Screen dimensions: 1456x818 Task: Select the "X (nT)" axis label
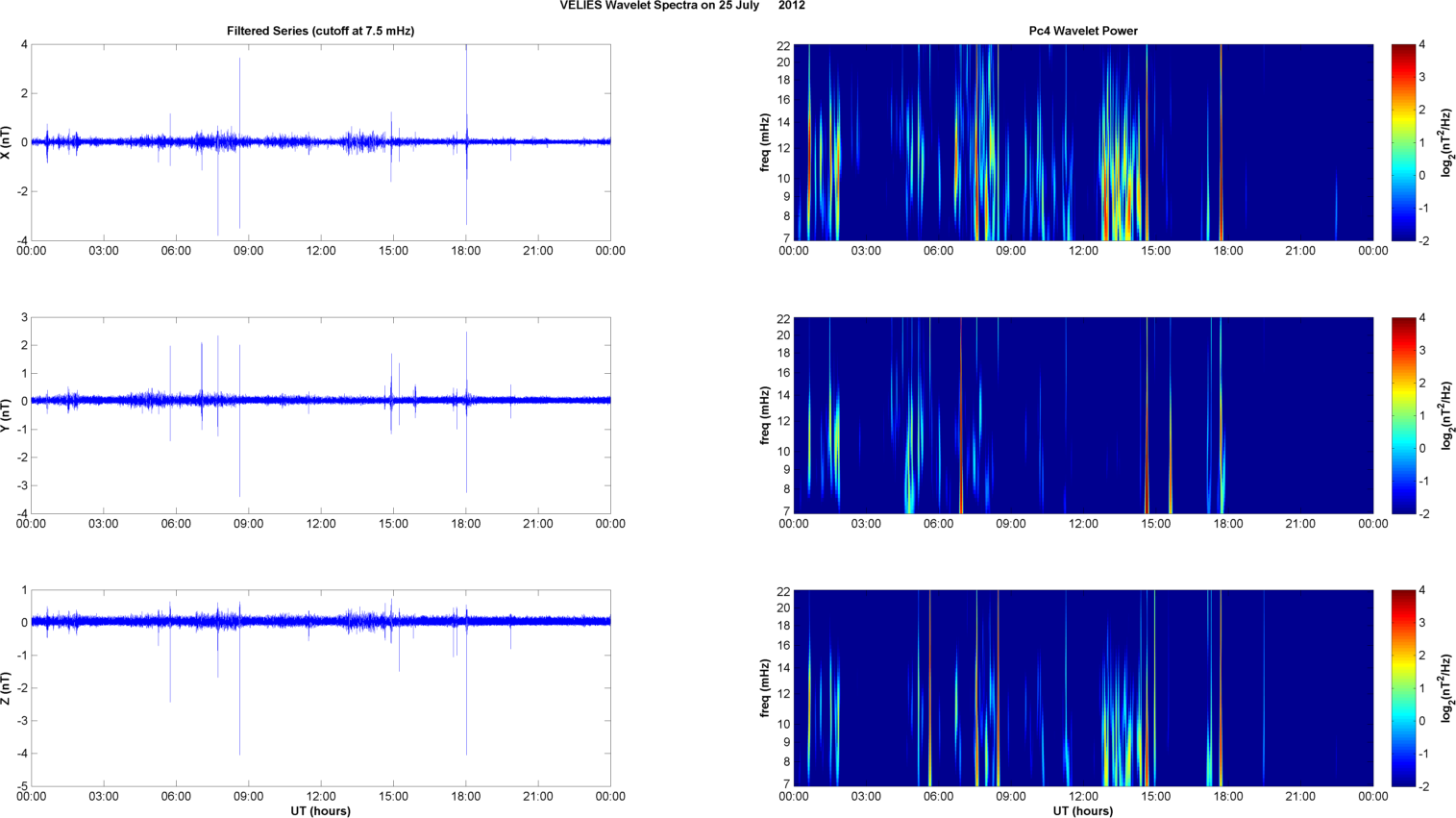tap(7, 142)
